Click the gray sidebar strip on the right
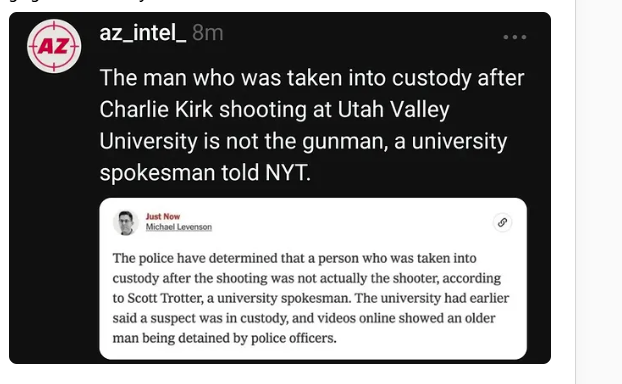Image resolution: width=622 pixels, height=384 pixels. (599, 192)
